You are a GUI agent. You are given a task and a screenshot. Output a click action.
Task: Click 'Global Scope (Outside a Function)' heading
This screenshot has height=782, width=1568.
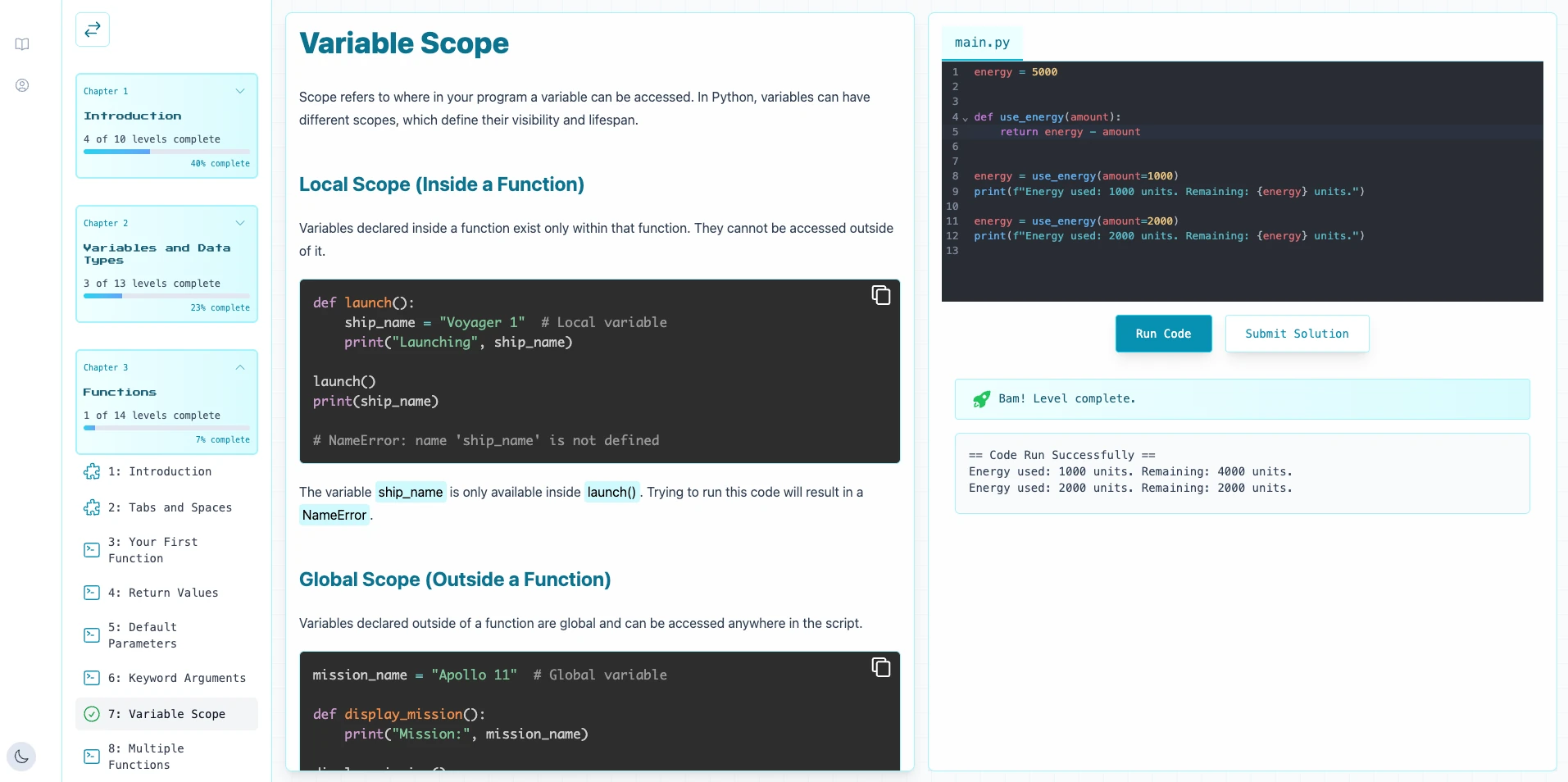pyautogui.click(x=455, y=580)
